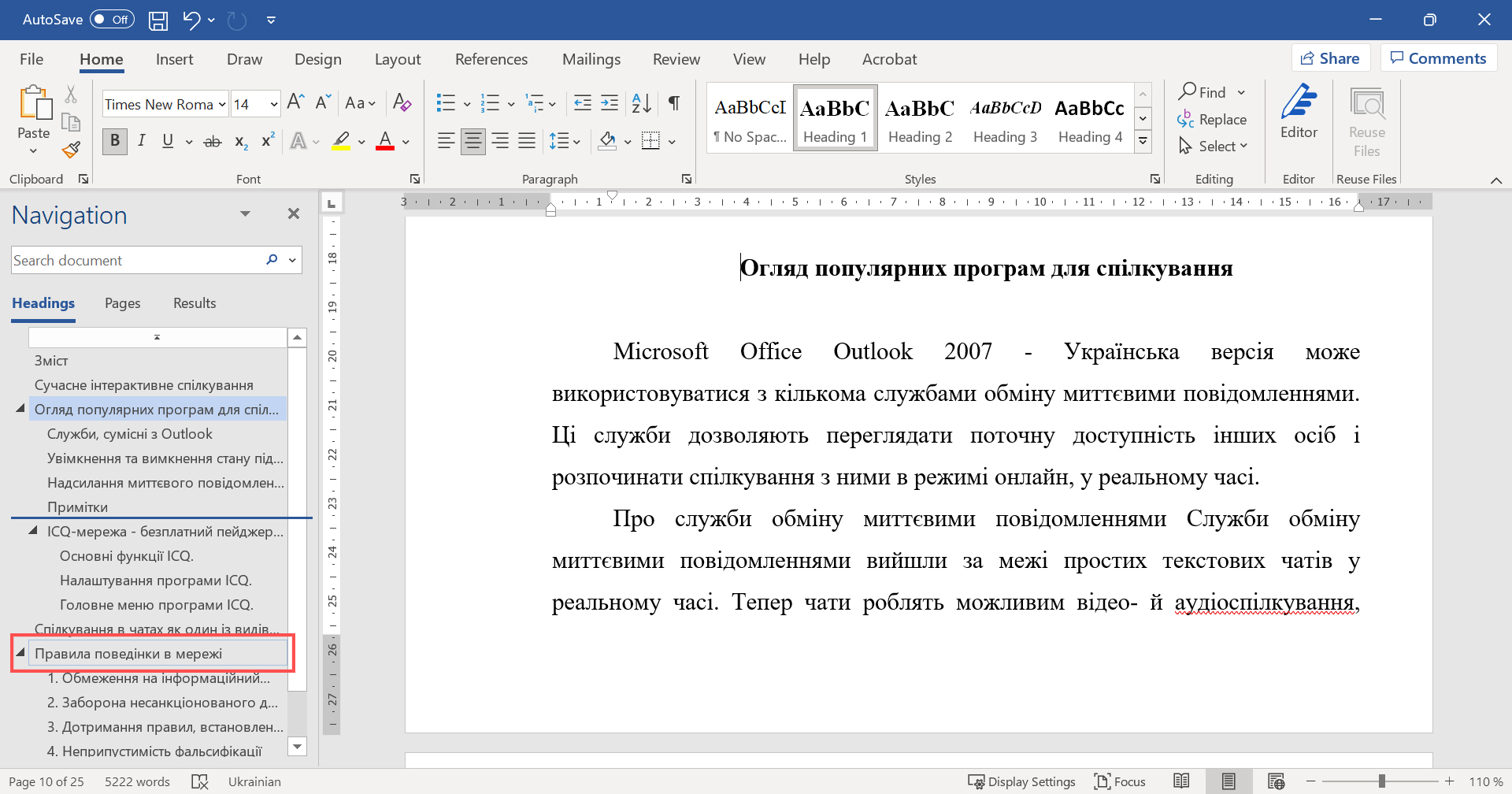Show paragraph marks
Image resolution: width=1512 pixels, height=794 pixels.
673,103
